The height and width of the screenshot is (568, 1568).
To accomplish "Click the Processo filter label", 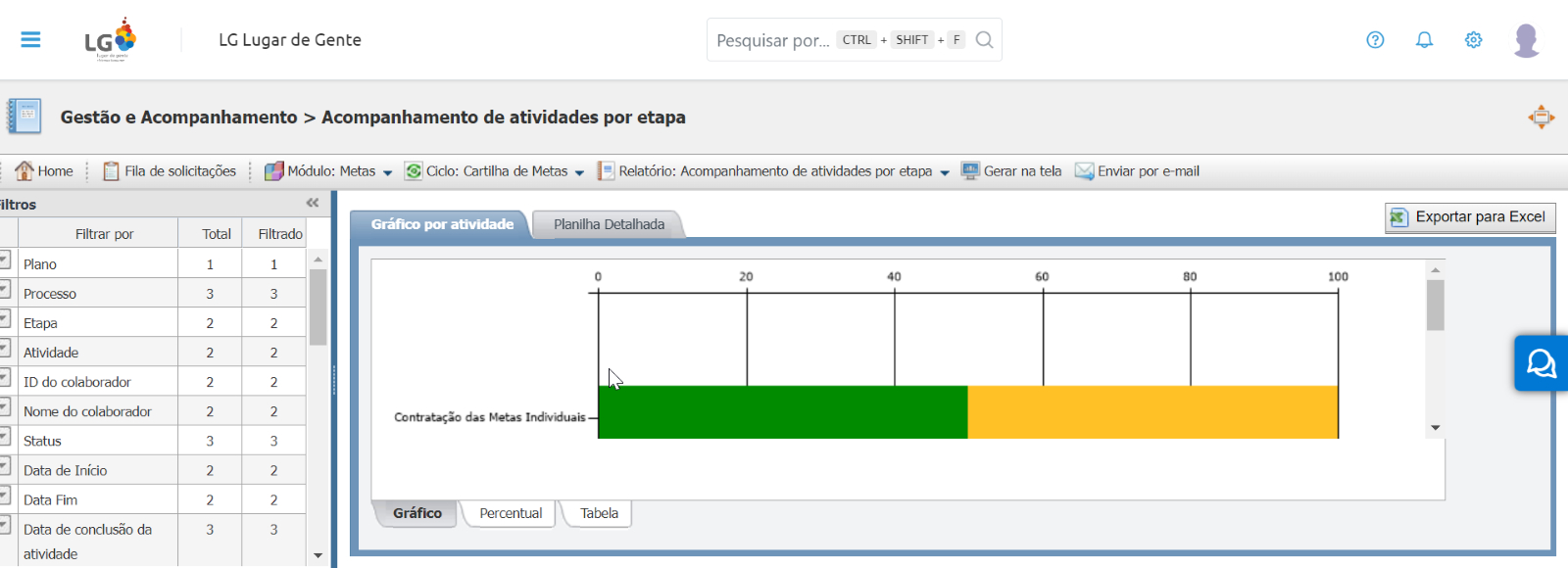I will click(x=50, y=294).
